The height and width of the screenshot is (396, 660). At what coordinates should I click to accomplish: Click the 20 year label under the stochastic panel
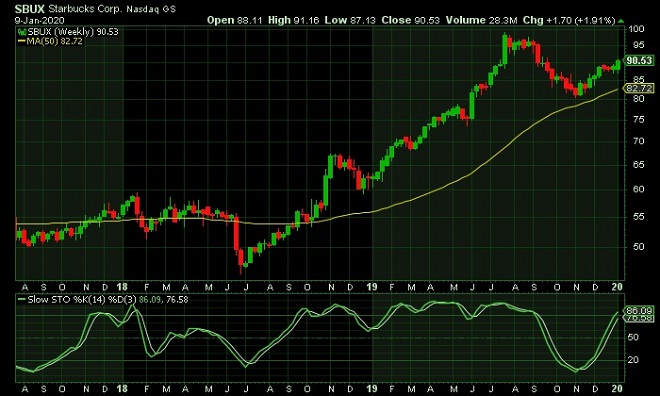(x=617, y=388)
